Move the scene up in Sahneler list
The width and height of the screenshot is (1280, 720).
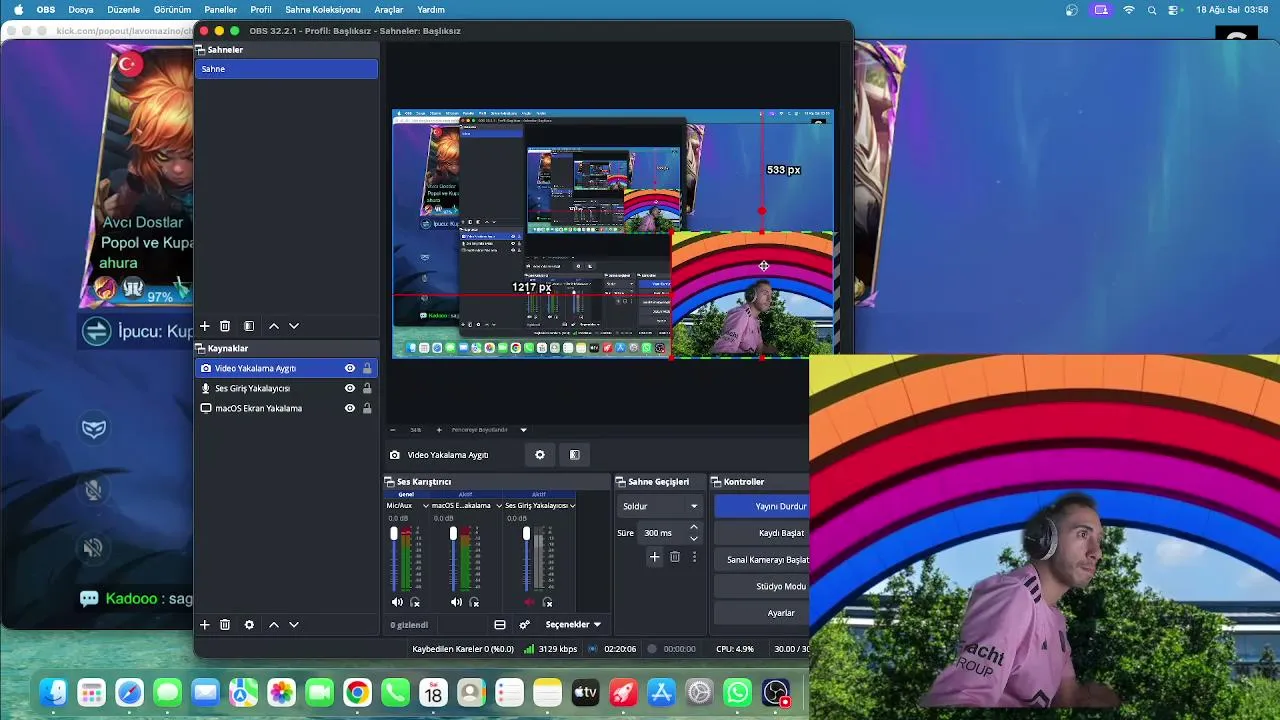click(274, 326)
